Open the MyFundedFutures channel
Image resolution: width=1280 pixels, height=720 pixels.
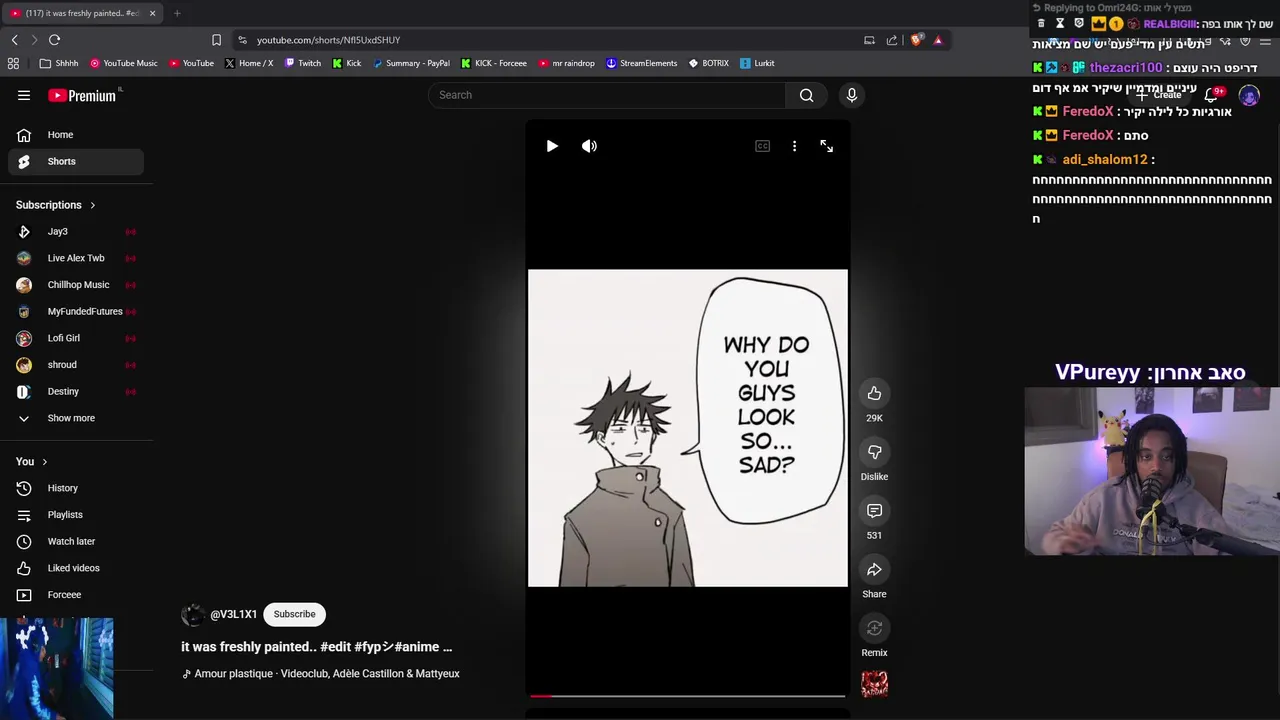(76, 311)
